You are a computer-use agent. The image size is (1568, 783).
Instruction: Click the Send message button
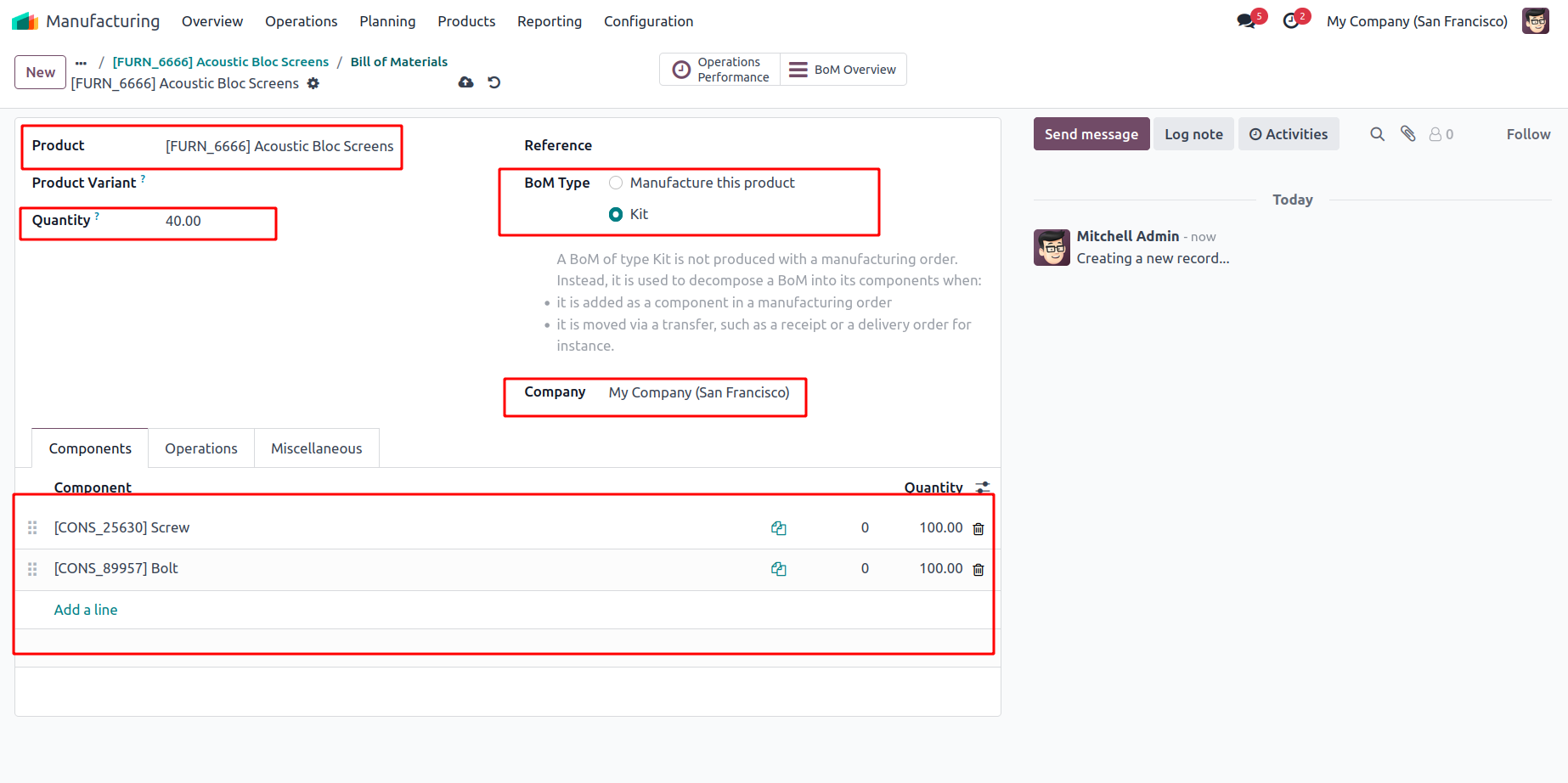(x=1091, y=134)
